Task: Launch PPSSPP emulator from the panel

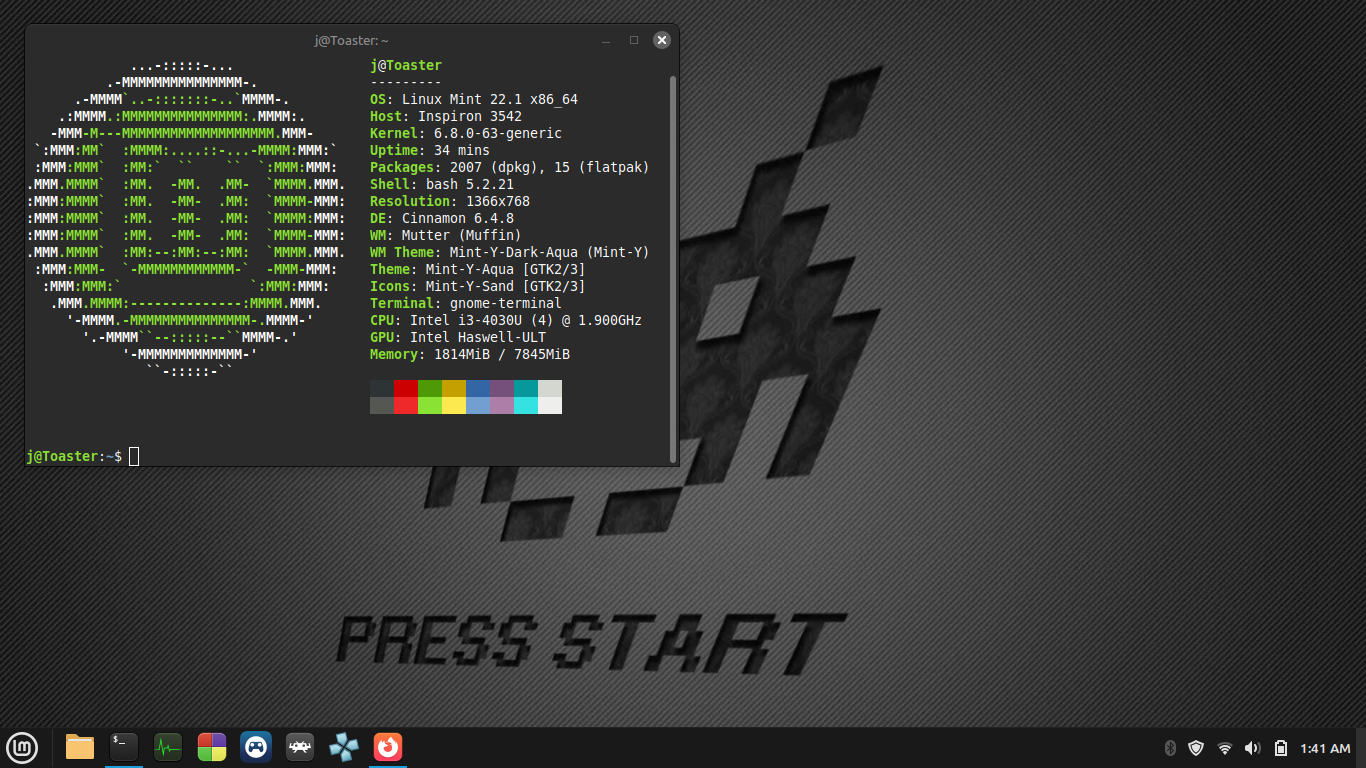Action: [x=344, y=747]
